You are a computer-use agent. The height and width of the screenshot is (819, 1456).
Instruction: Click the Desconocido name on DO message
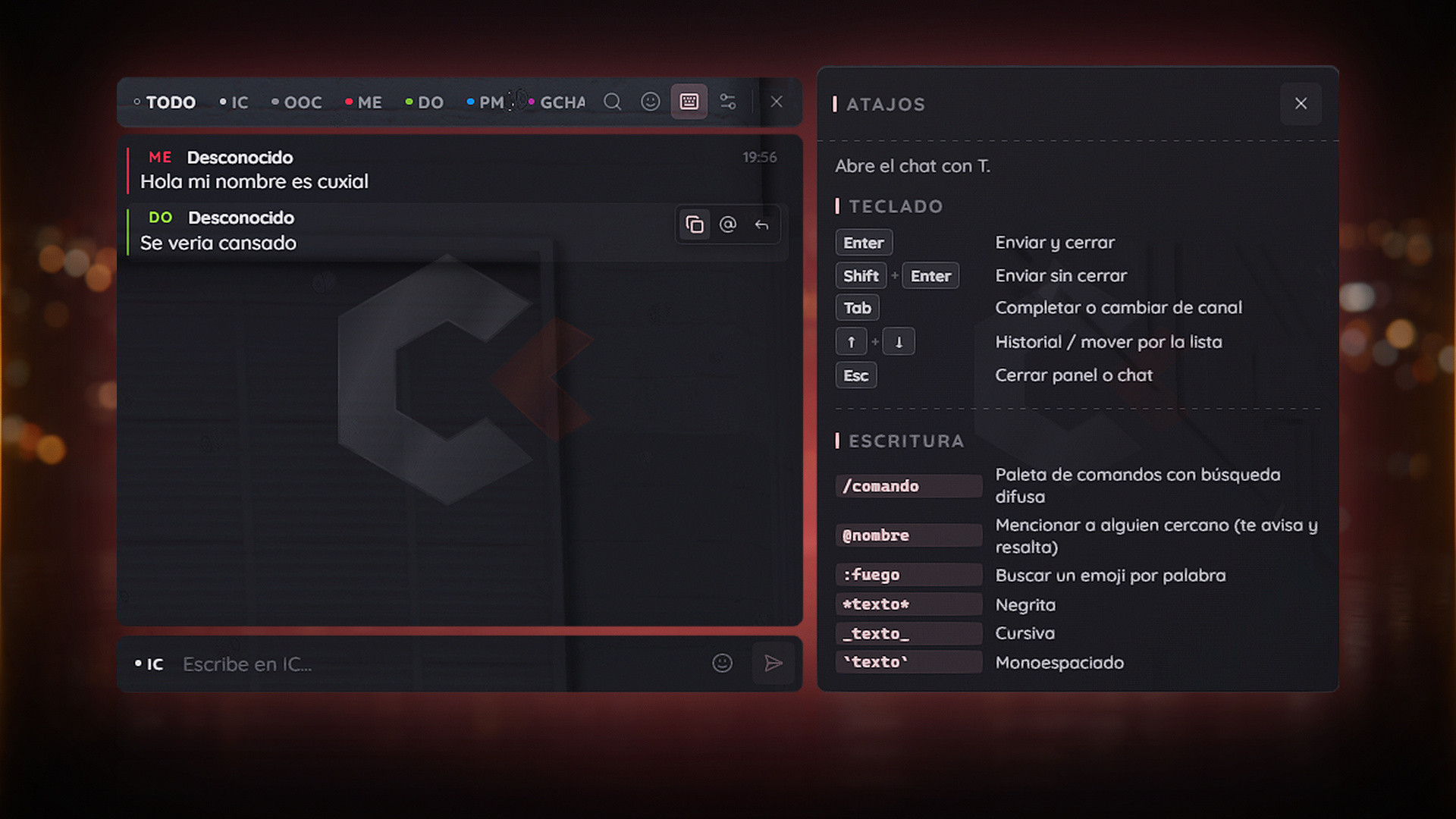[x=241, y=218]
